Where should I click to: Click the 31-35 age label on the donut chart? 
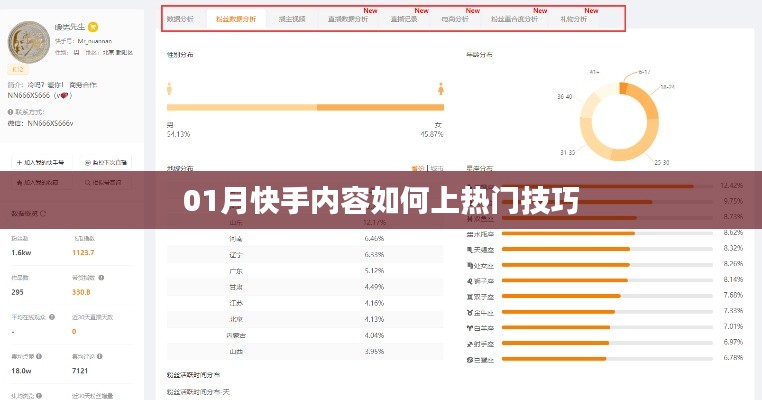pos(567,153)
